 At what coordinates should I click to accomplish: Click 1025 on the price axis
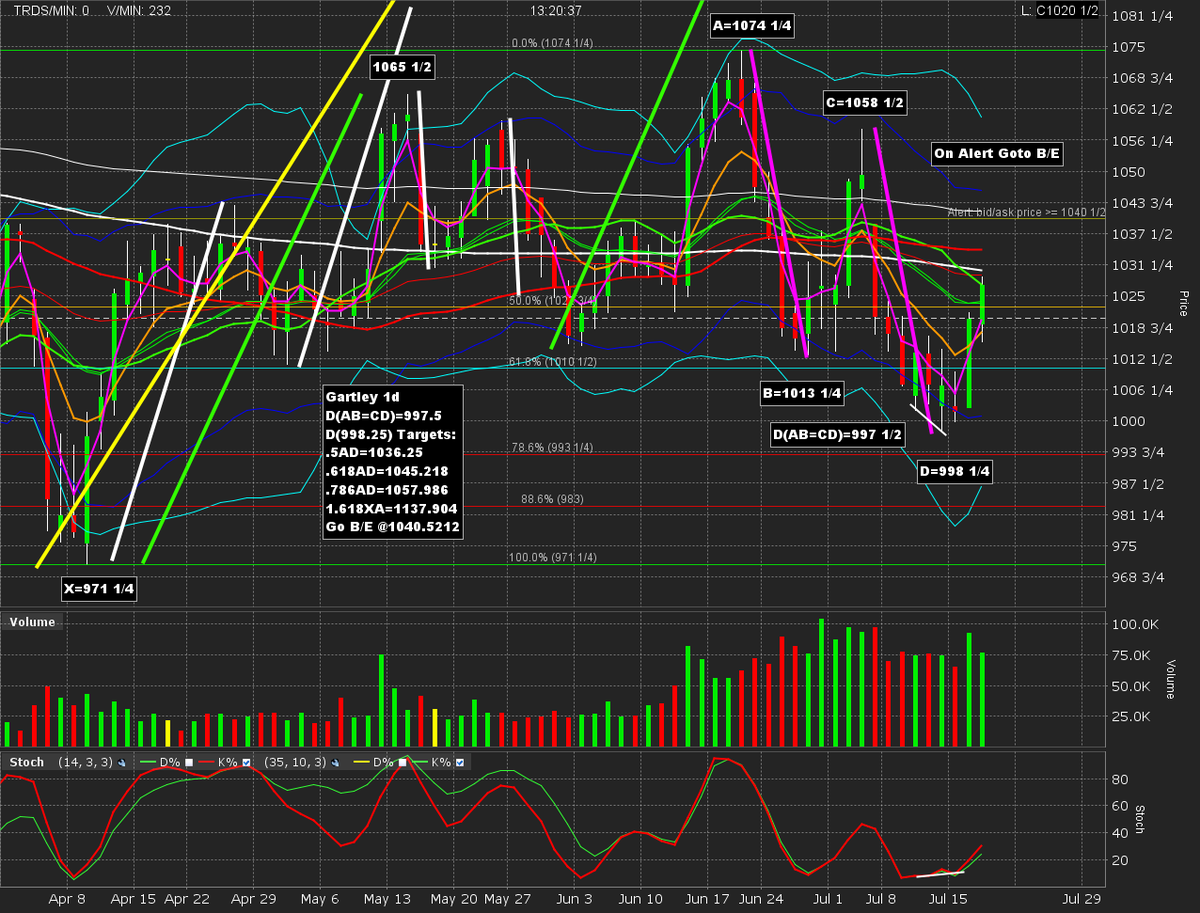(x=1128, y=296)
